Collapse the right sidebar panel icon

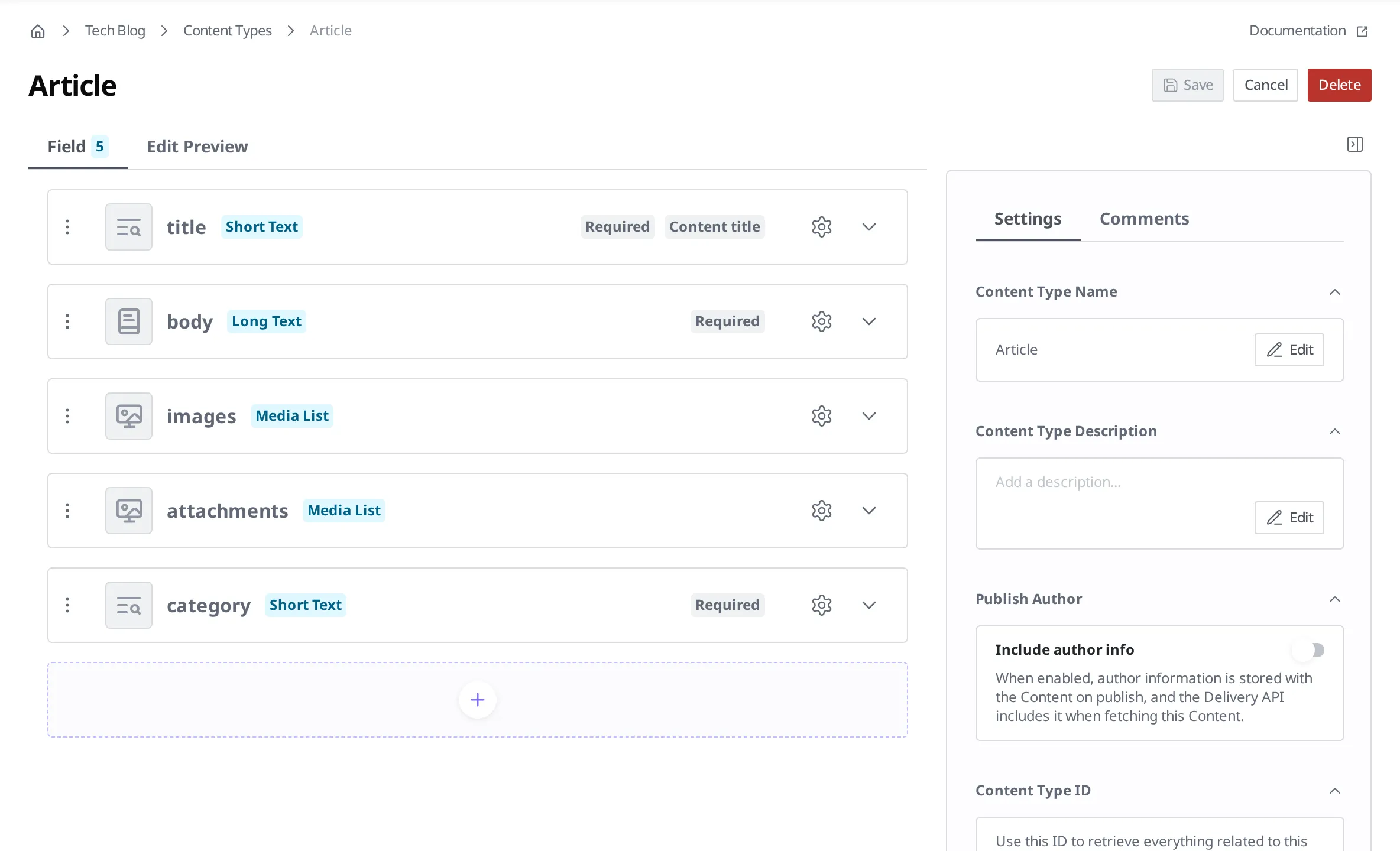(1355, 144)
